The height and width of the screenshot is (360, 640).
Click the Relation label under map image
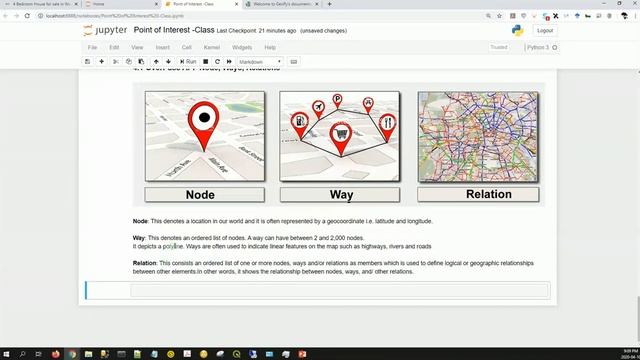tap(478, 194)
